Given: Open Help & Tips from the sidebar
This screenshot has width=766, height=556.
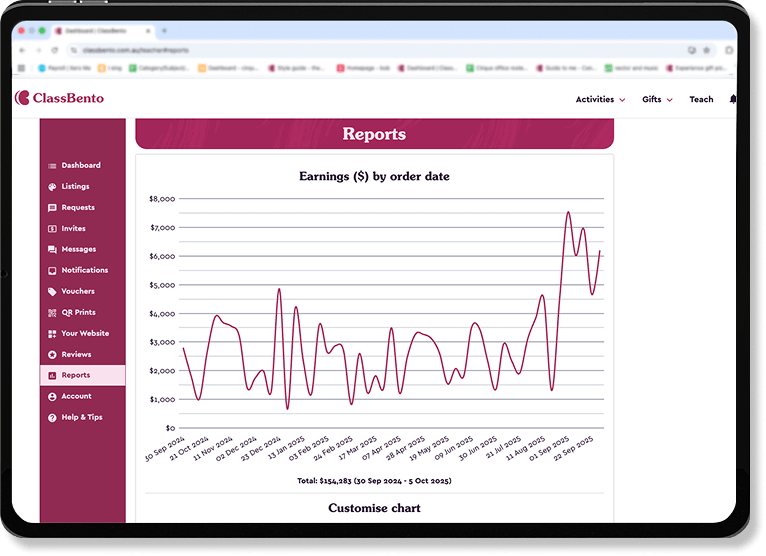Looking at the screenshot, I should 82,418.
